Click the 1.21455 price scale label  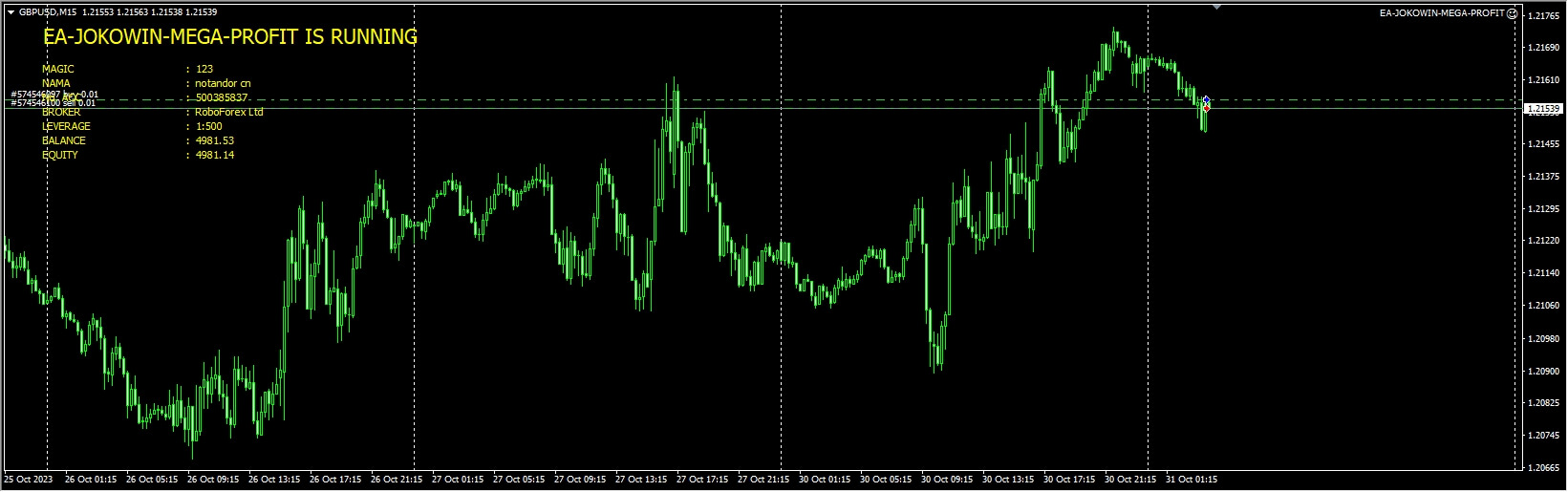[1544, 144]
